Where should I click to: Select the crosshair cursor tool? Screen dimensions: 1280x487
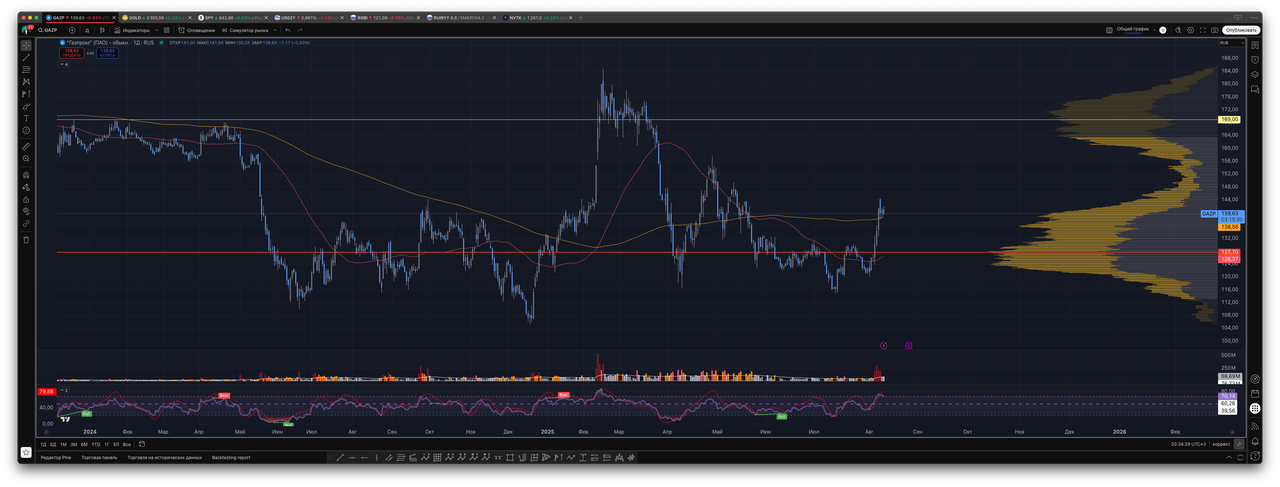point(26,45)
